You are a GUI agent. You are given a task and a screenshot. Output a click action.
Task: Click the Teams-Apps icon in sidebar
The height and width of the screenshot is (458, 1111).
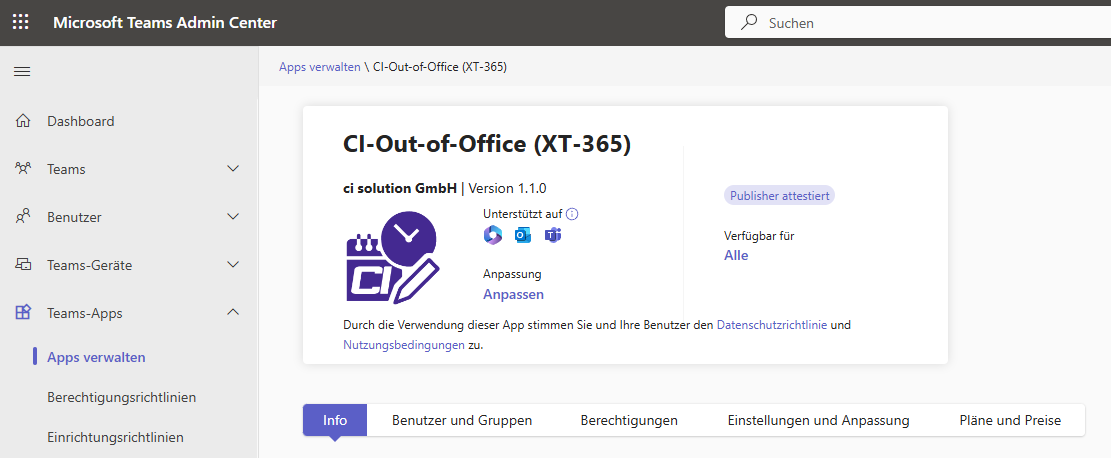point(23,313)
